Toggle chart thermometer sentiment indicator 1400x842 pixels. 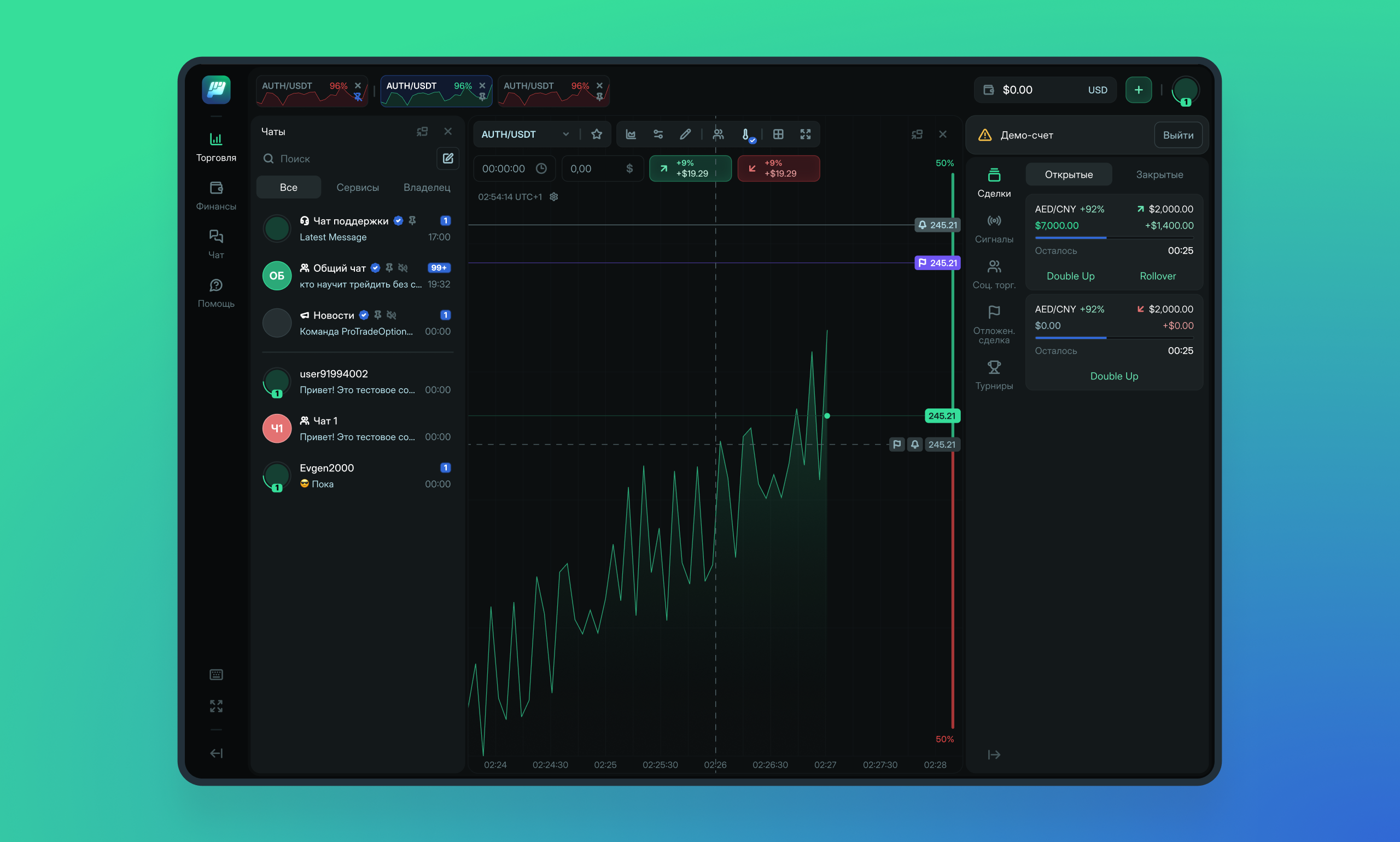[x=746, y=135]
